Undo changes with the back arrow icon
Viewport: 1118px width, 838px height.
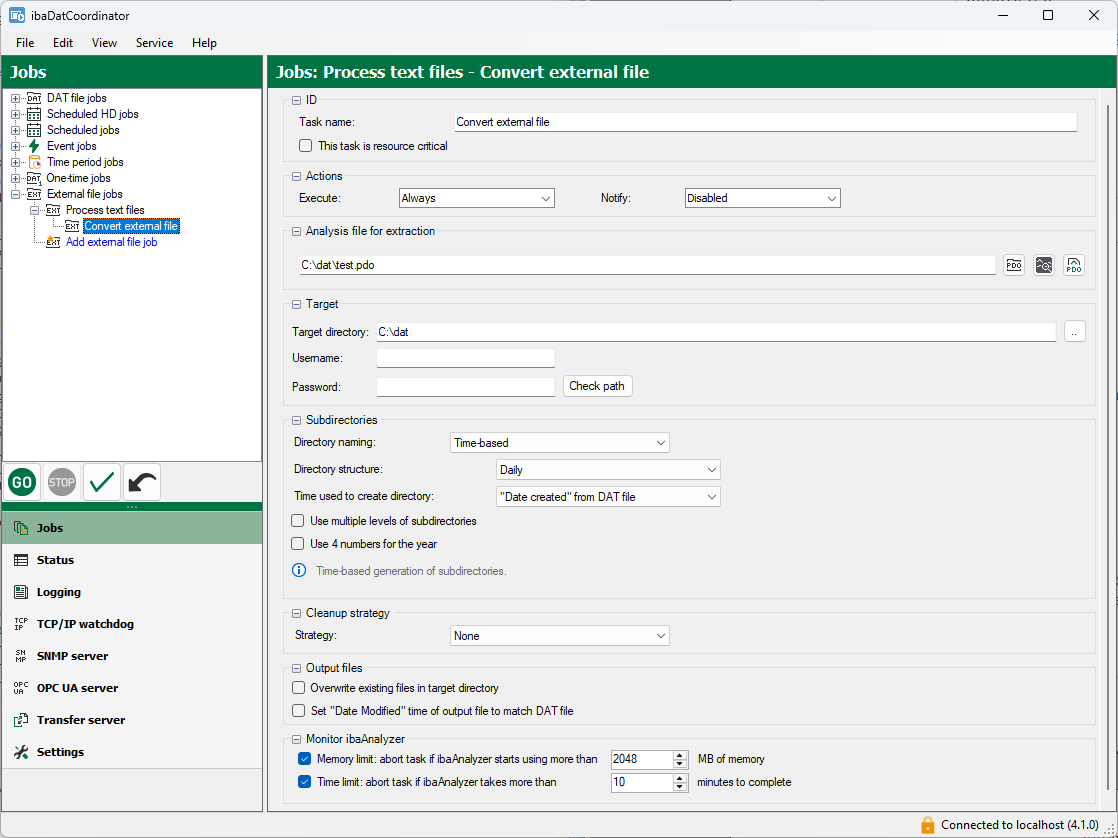click(142, 483)
